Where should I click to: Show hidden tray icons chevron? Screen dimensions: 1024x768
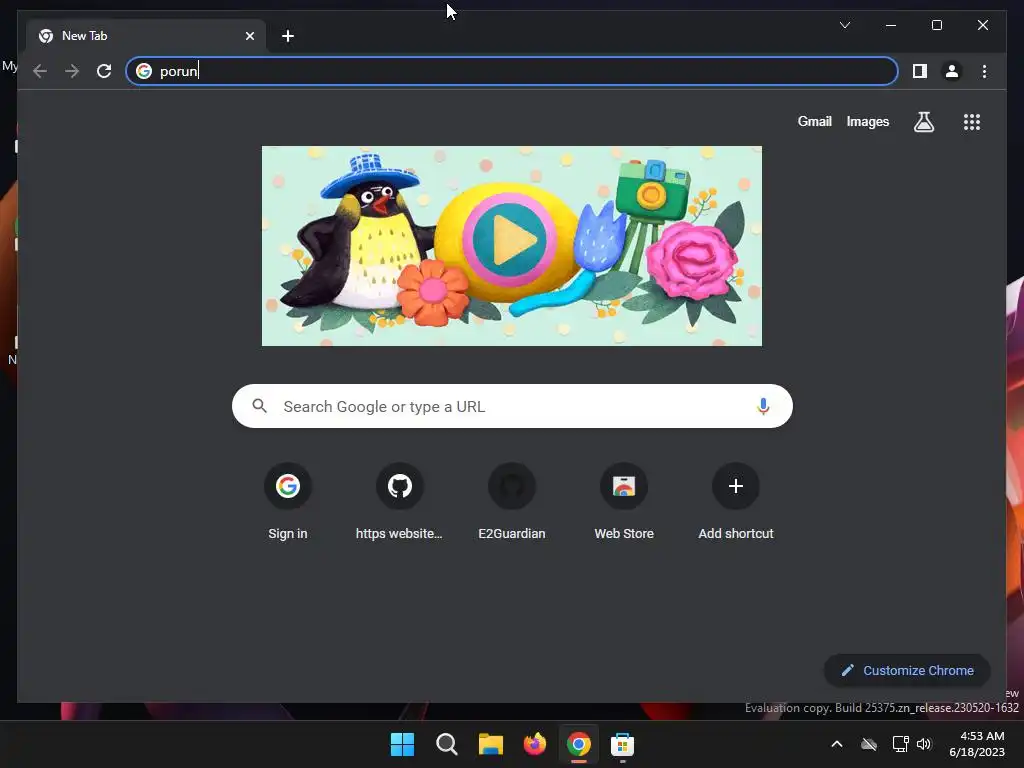(837, 744)
